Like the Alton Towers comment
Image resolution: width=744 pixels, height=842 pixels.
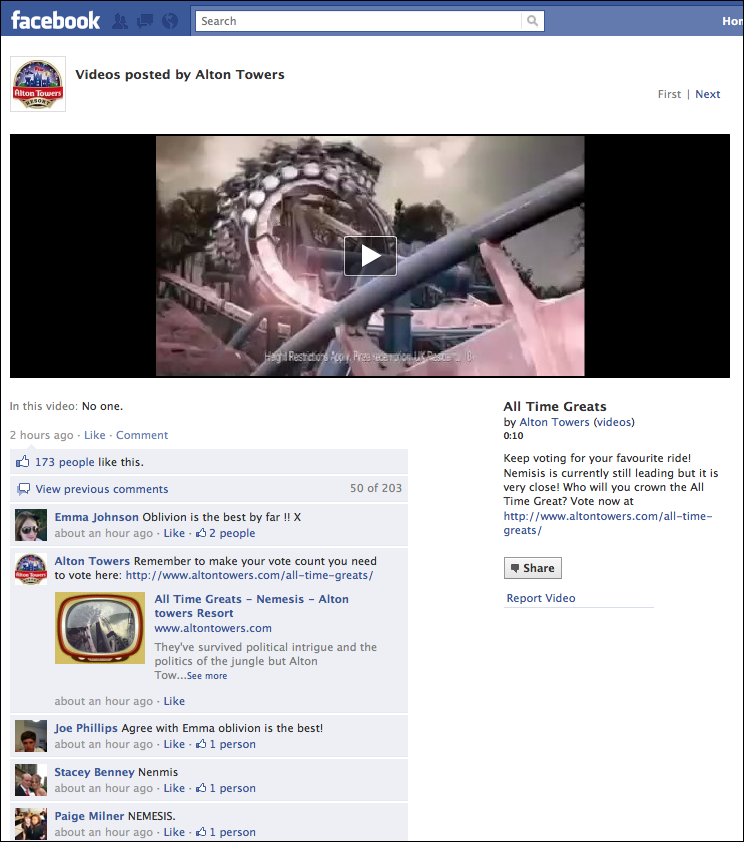pos(174,701)
